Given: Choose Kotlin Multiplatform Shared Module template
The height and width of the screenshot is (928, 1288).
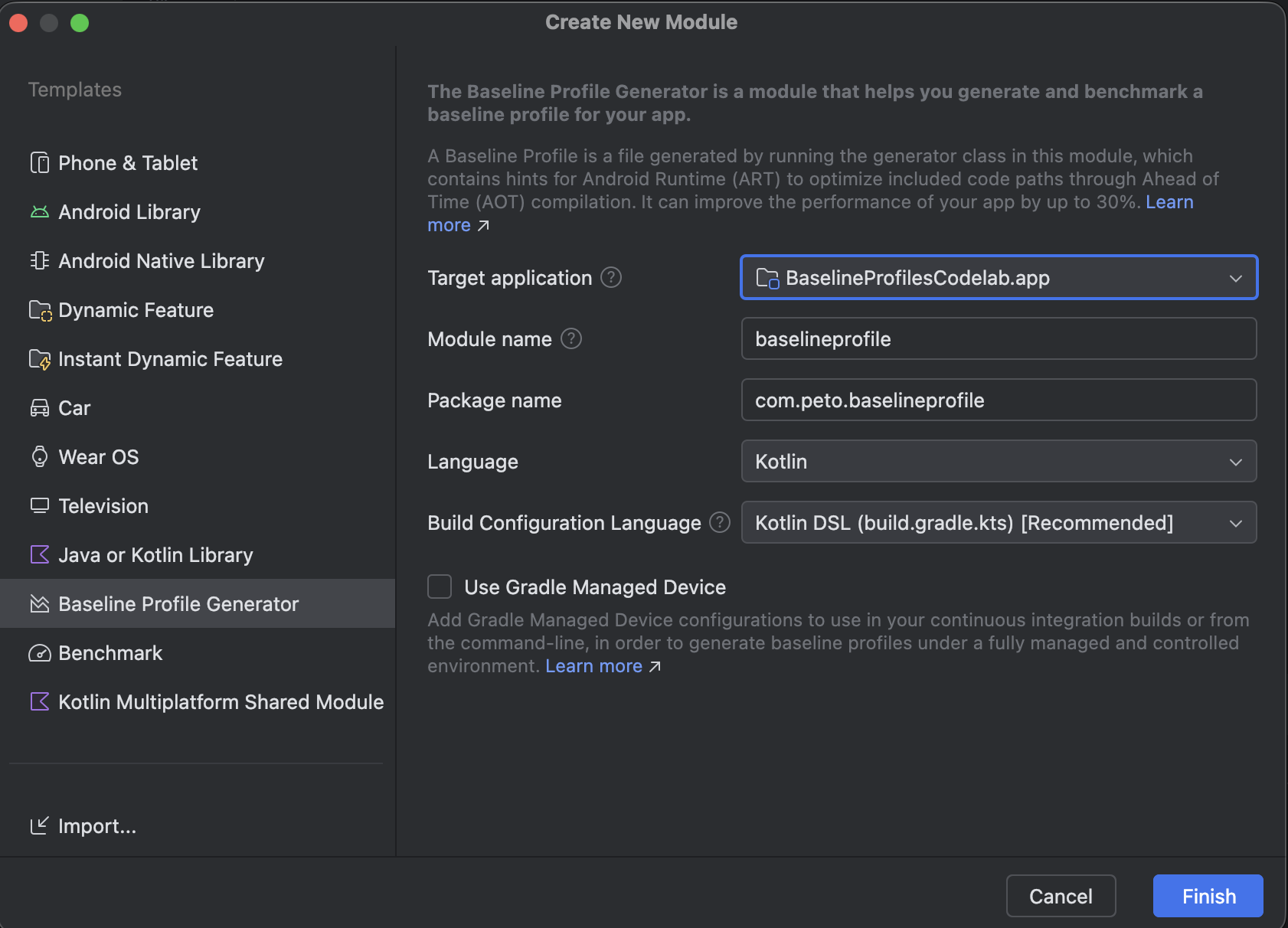Looking at the screenshot, I should coord(221,702).
